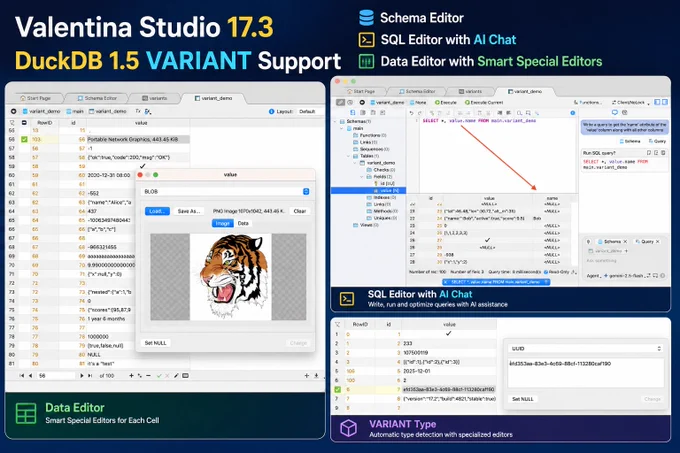Click the pencil edit icon in navigation bar
Viewport: 680px width, 453px height.
click(176, 376)
